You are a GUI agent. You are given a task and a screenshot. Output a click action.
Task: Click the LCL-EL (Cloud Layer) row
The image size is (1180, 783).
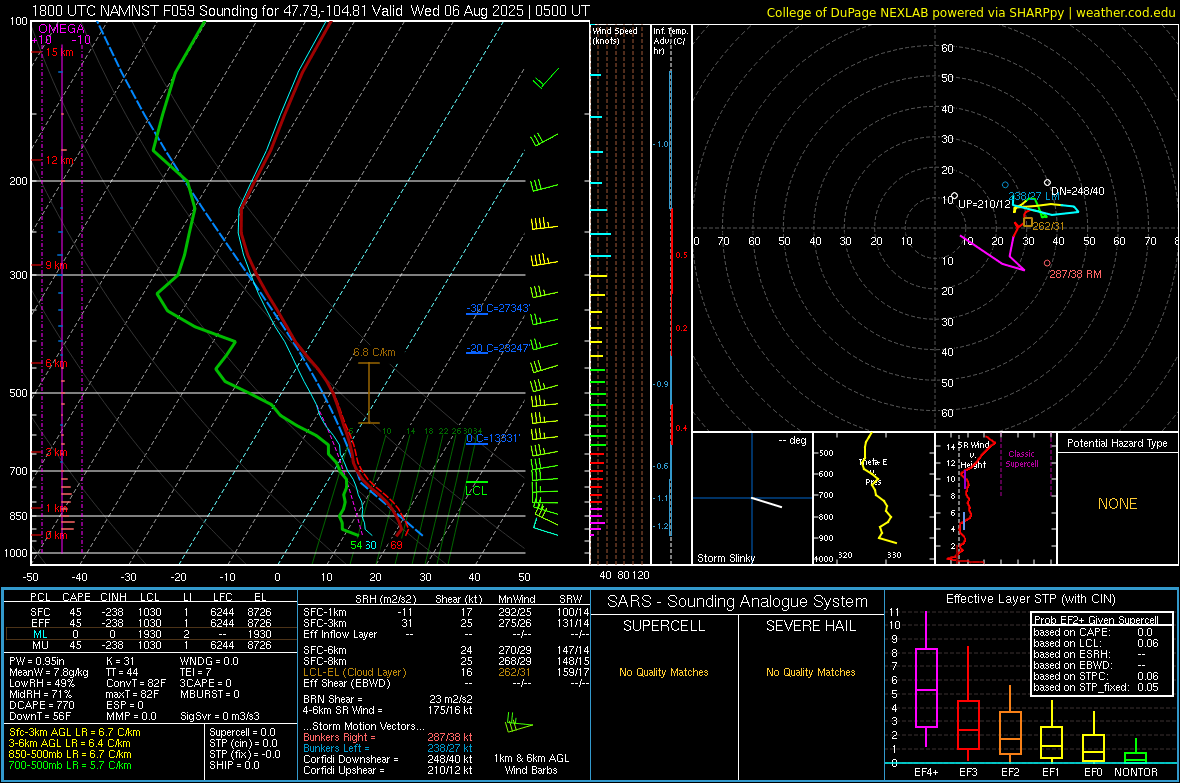446,672
